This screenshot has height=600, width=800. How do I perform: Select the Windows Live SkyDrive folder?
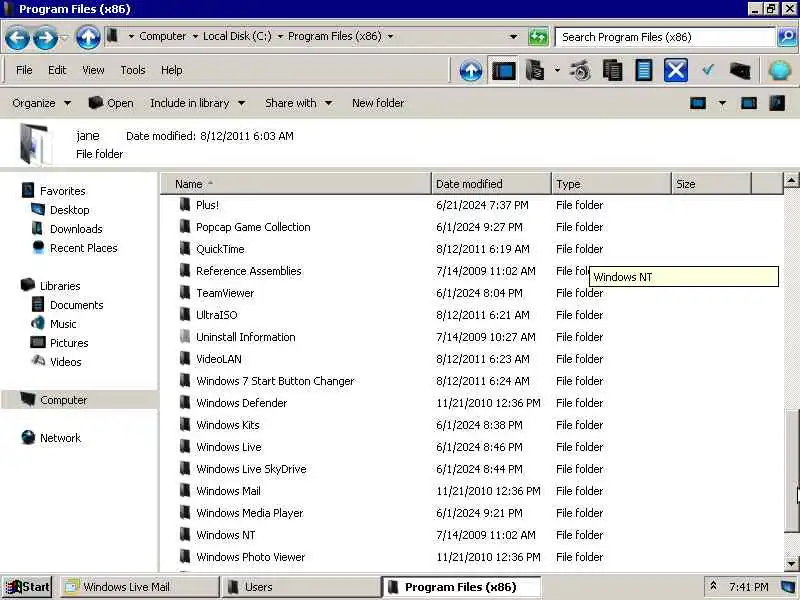click(252, 469)
